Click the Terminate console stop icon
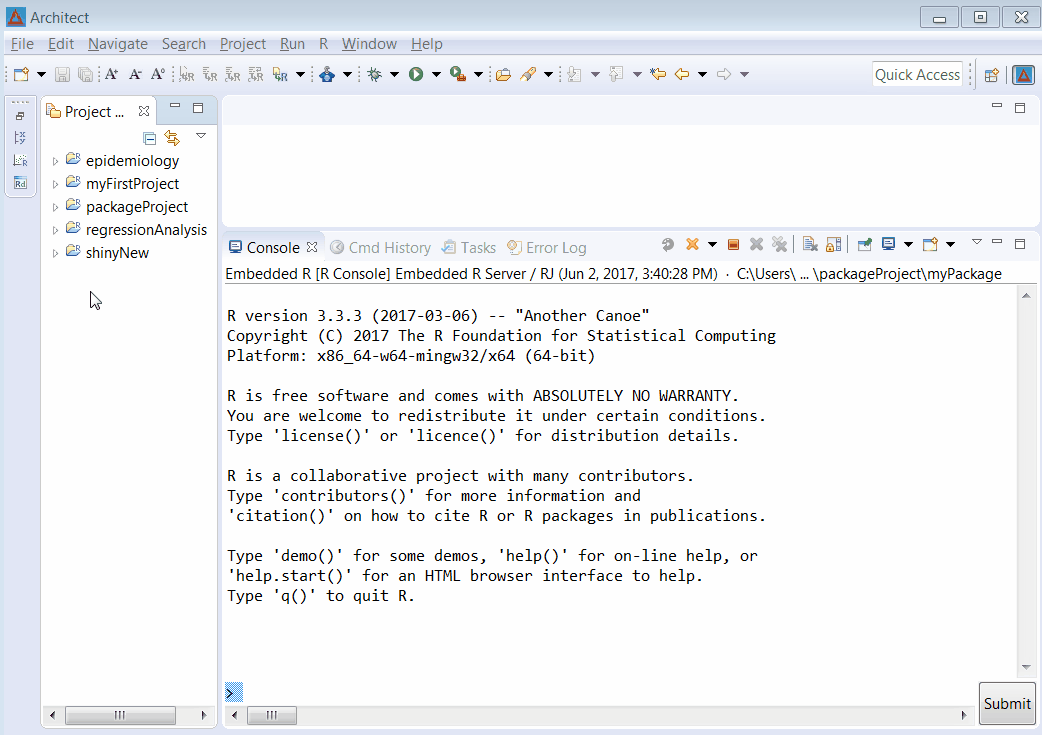 (734, 245)
